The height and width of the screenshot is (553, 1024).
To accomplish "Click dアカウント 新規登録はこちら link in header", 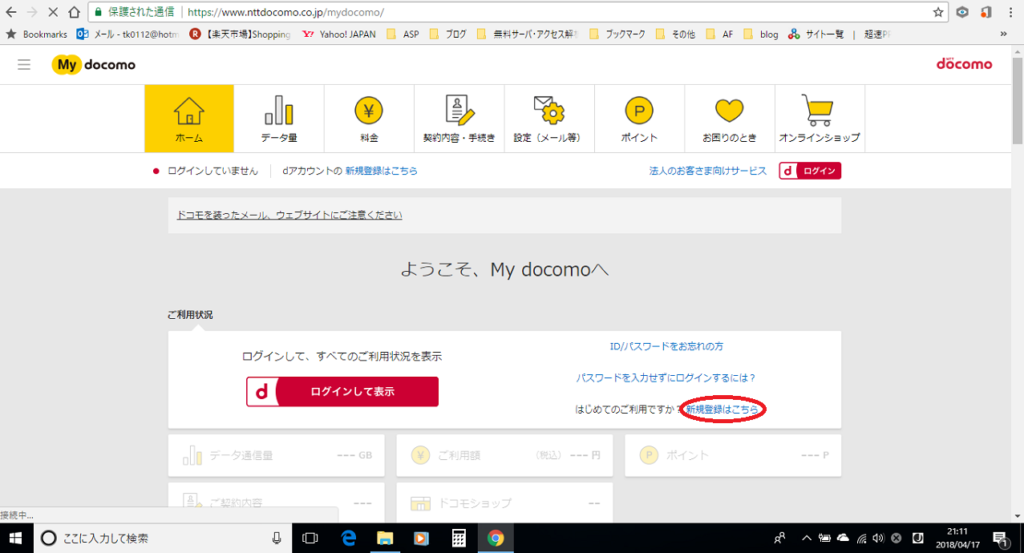I will coord(381,171).
